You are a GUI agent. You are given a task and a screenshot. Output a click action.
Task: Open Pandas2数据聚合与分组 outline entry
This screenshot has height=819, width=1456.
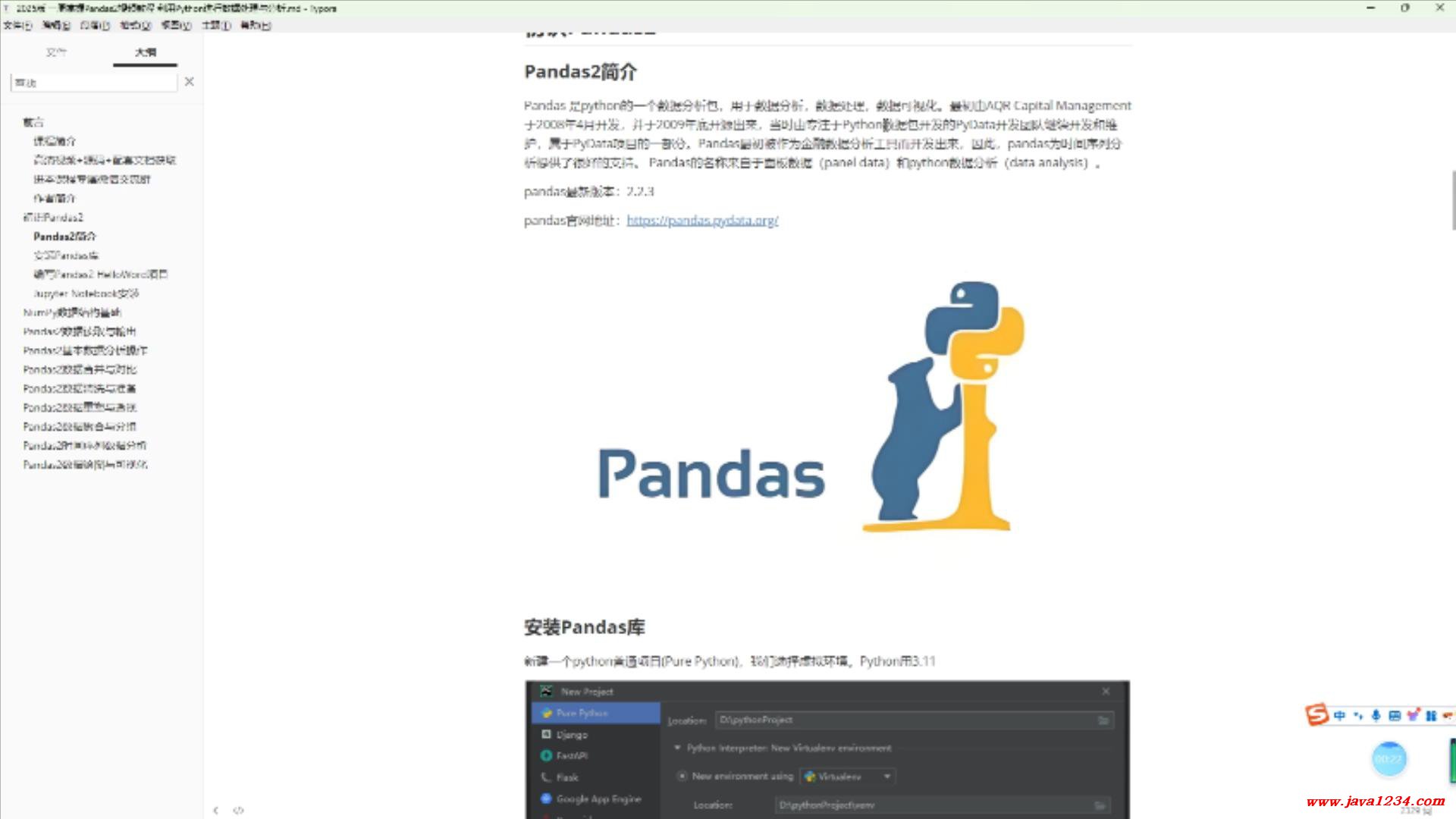click(x=80, y=426)
